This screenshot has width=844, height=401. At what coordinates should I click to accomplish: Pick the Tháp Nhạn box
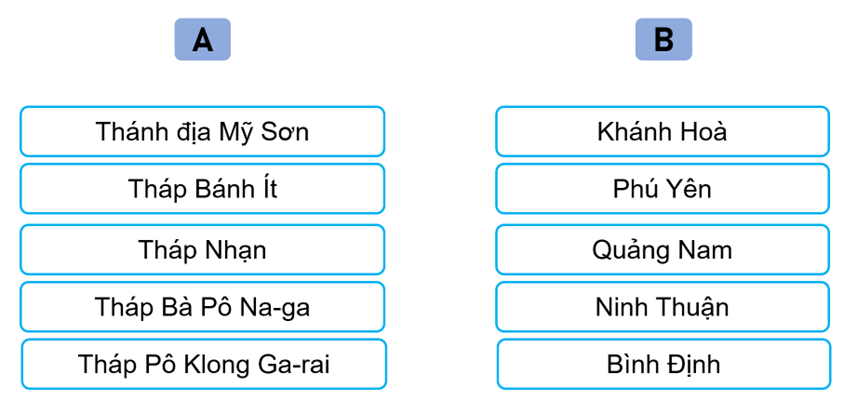point(202,249)
